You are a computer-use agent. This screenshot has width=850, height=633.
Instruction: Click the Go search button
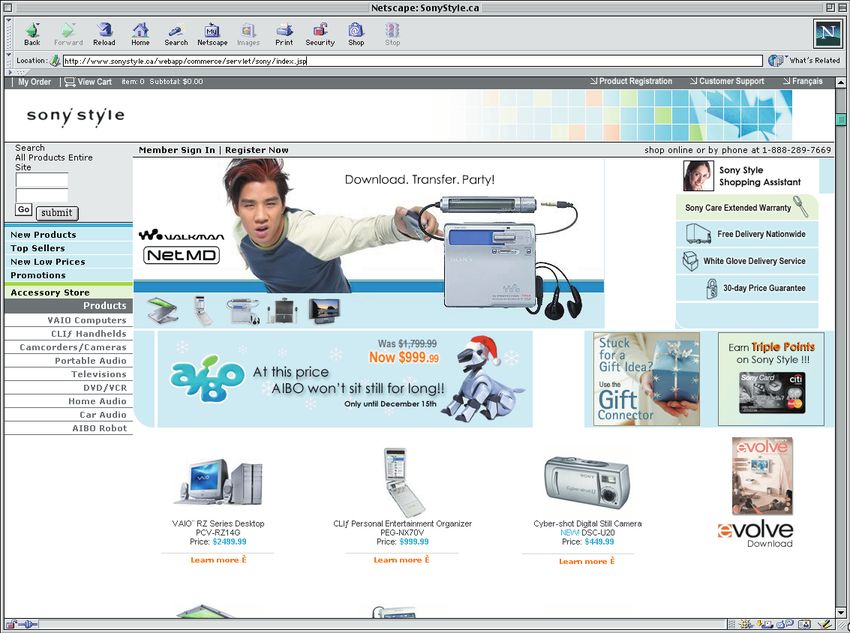pos(24,210)
